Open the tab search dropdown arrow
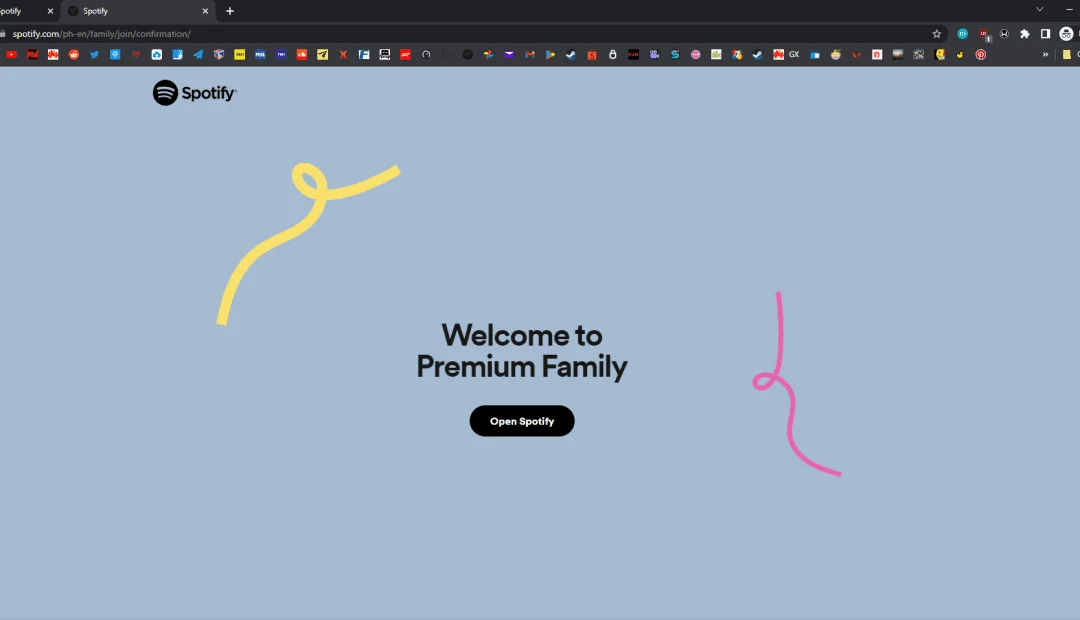1080x620 pixels. coord(1039,10)
